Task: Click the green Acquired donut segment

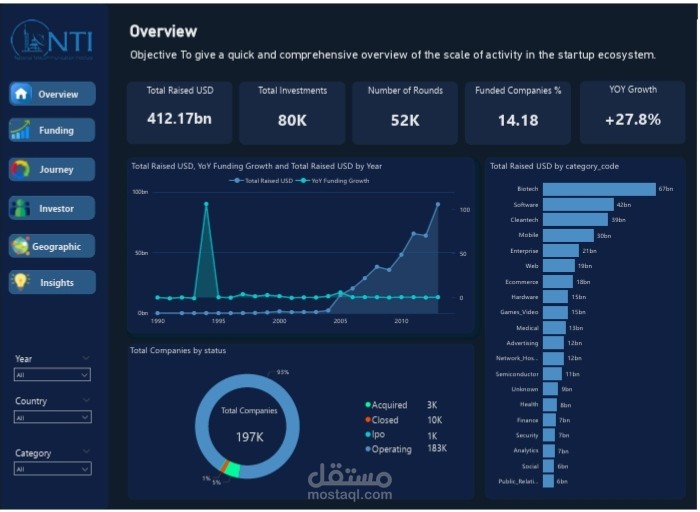Action: (232, 470)
